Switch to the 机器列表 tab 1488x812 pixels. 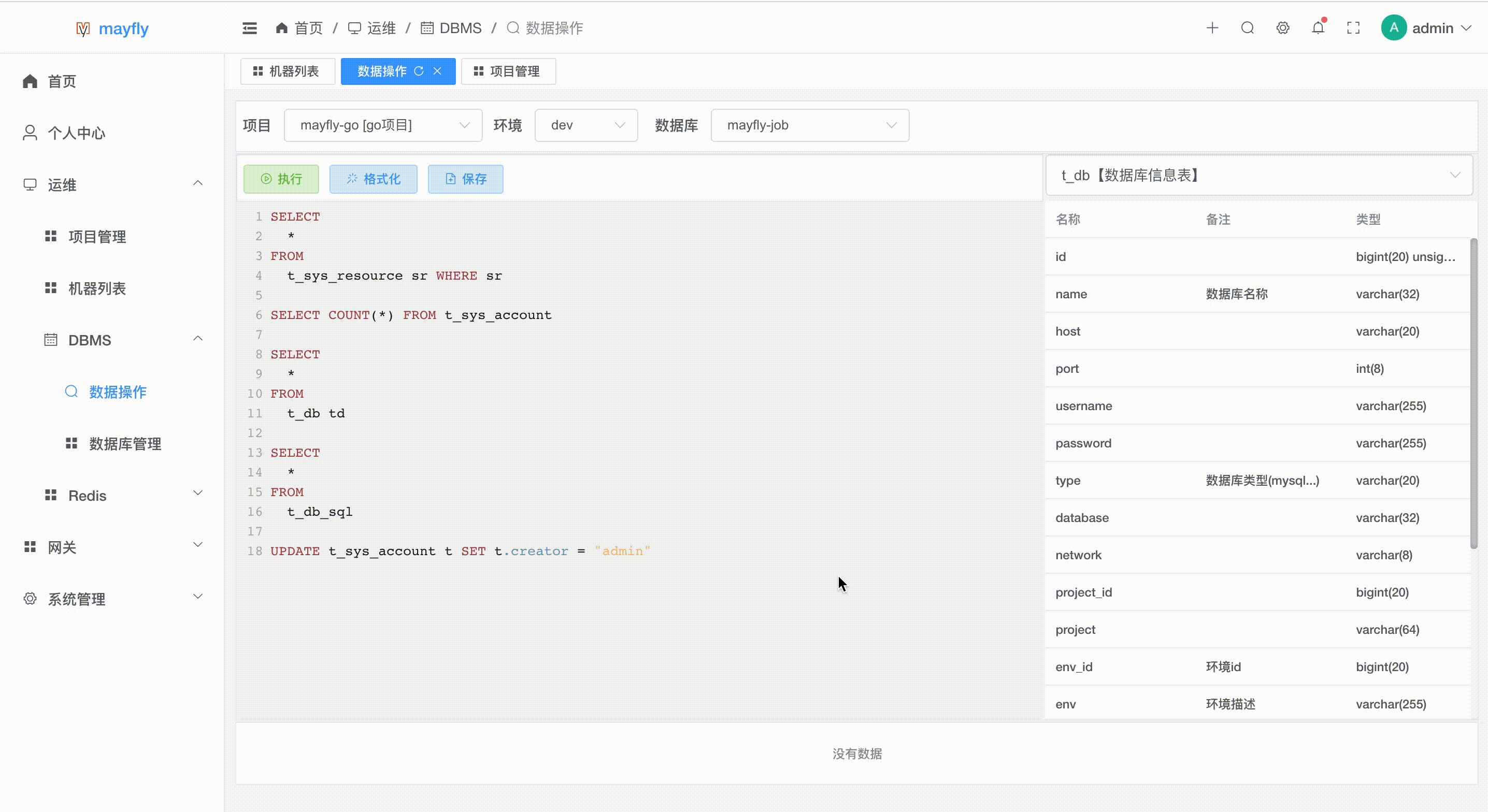point(287,71)
